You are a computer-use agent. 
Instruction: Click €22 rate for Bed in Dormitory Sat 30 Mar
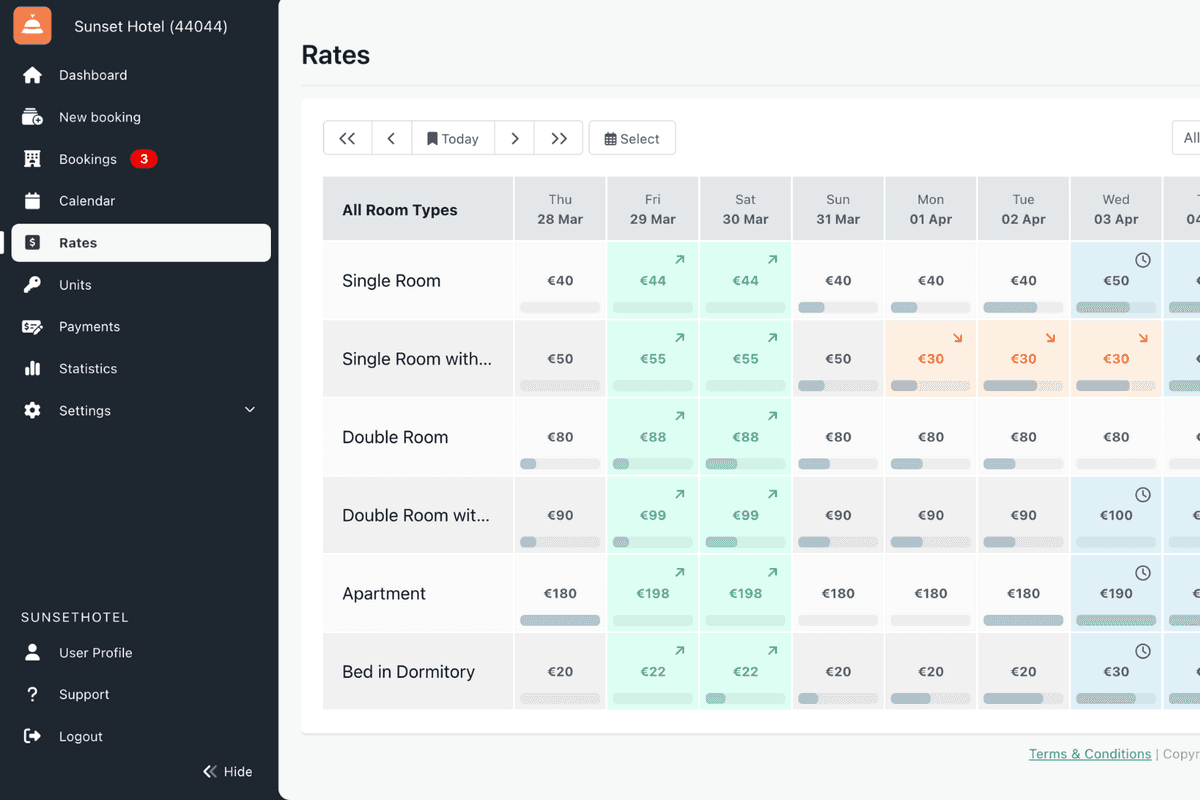pos(745,671)
